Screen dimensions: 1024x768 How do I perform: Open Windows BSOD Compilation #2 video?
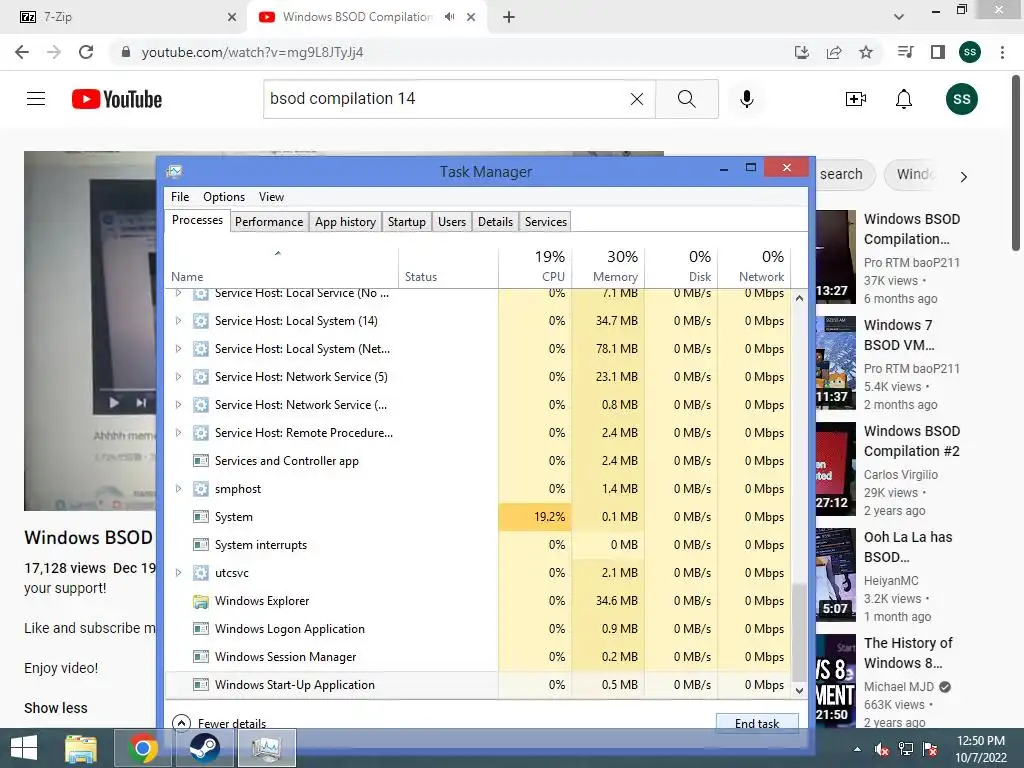pos(912,441)
